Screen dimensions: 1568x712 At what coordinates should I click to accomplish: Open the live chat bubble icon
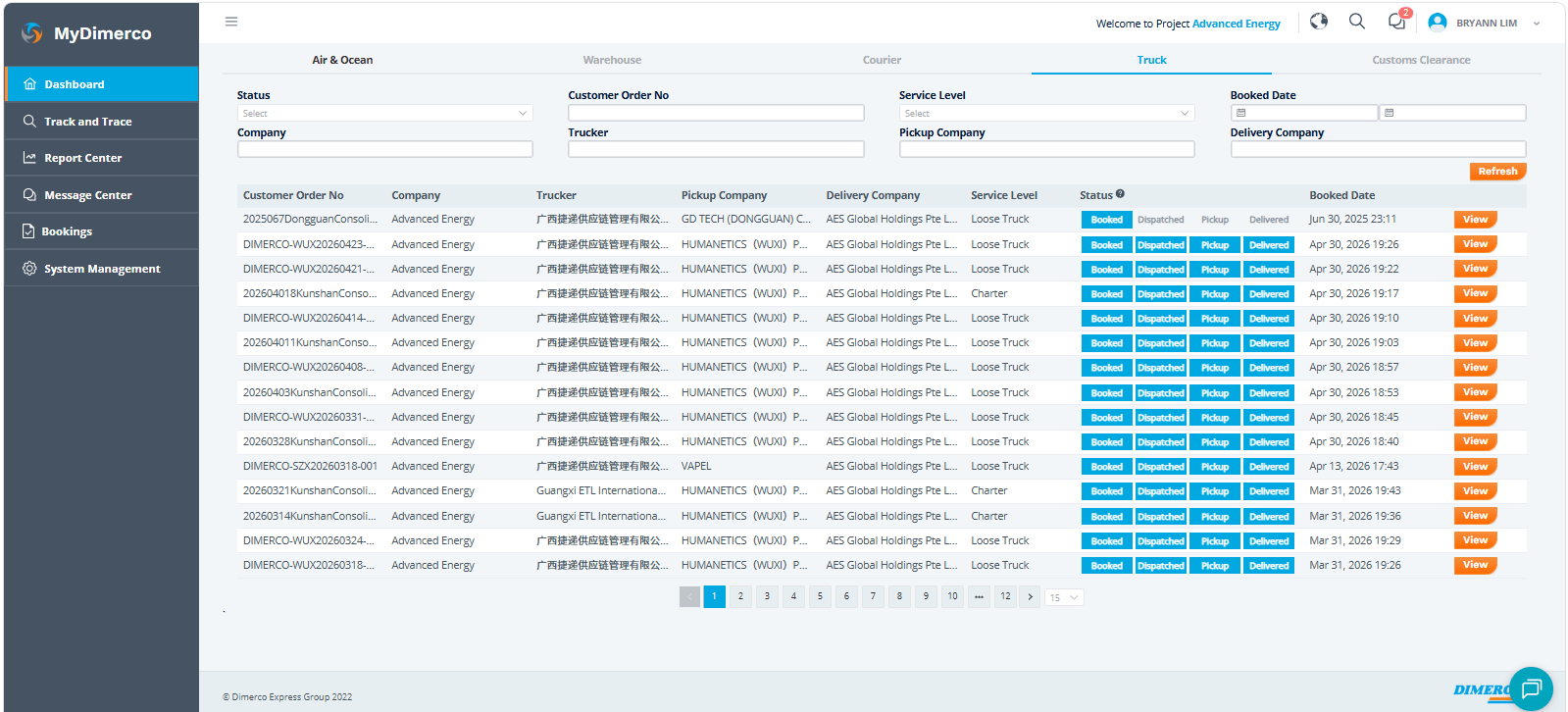coord(1531,688)
